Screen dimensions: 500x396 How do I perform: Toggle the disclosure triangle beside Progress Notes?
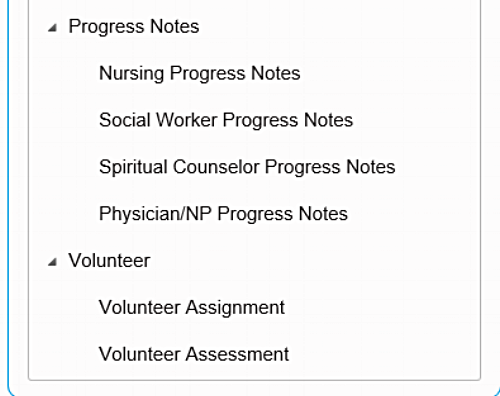pos(52,28)
